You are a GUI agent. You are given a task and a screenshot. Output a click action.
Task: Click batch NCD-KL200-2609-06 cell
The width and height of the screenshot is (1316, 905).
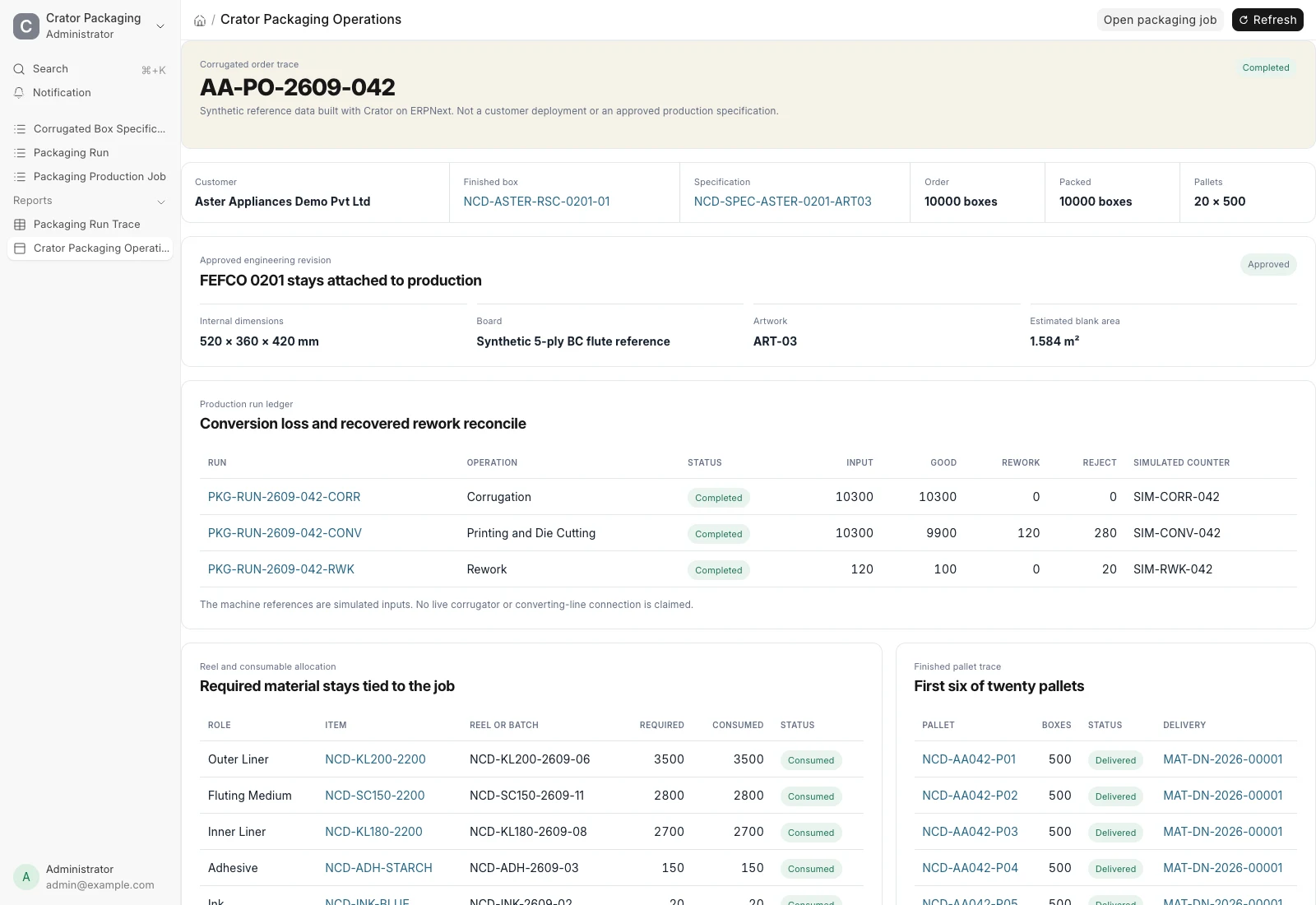[x=530, y=759]
